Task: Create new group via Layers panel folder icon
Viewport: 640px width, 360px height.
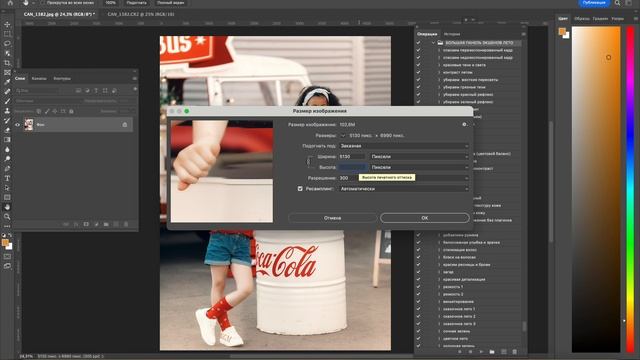Action: pos(106,224)
